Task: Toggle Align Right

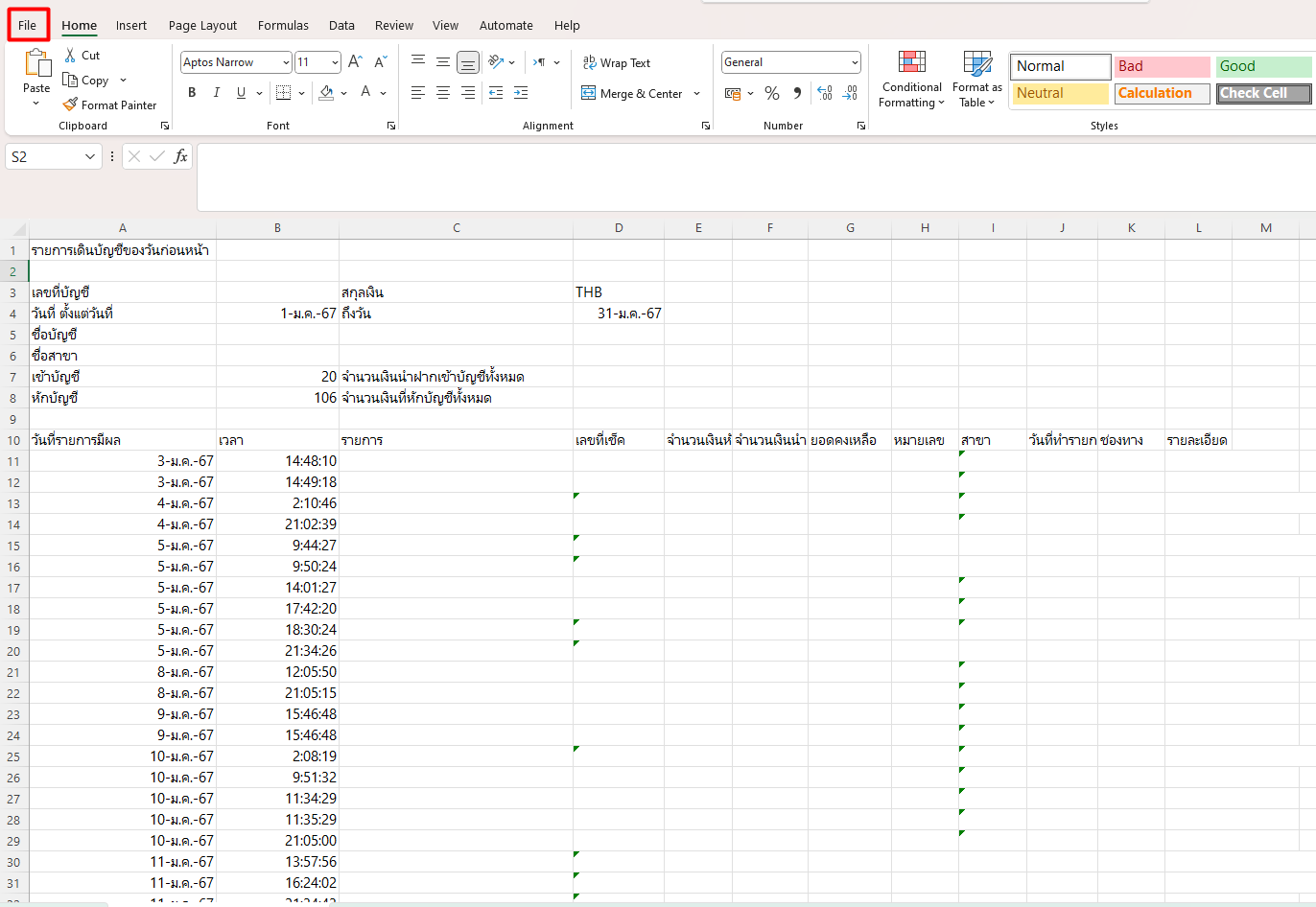Action: [x=468, y=93]
